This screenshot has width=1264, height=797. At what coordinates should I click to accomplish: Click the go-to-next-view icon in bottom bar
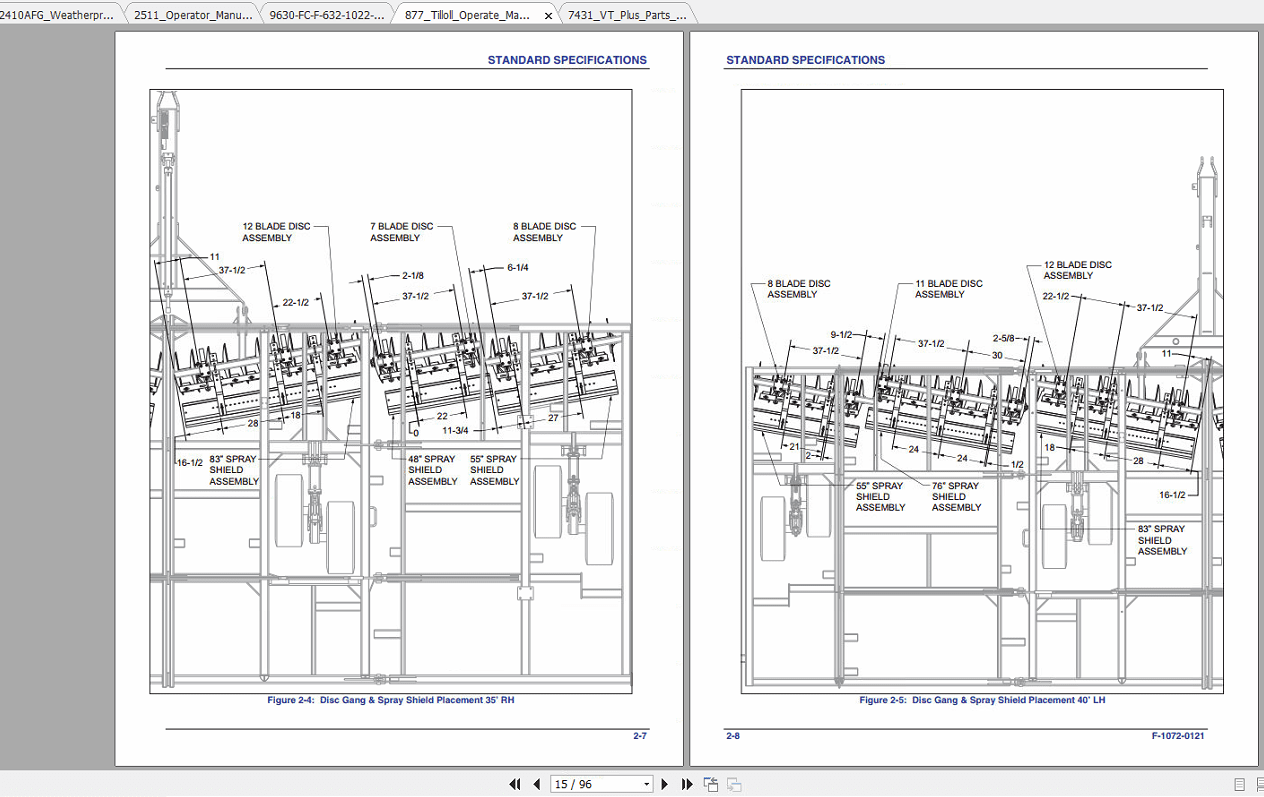pos(734,784)
